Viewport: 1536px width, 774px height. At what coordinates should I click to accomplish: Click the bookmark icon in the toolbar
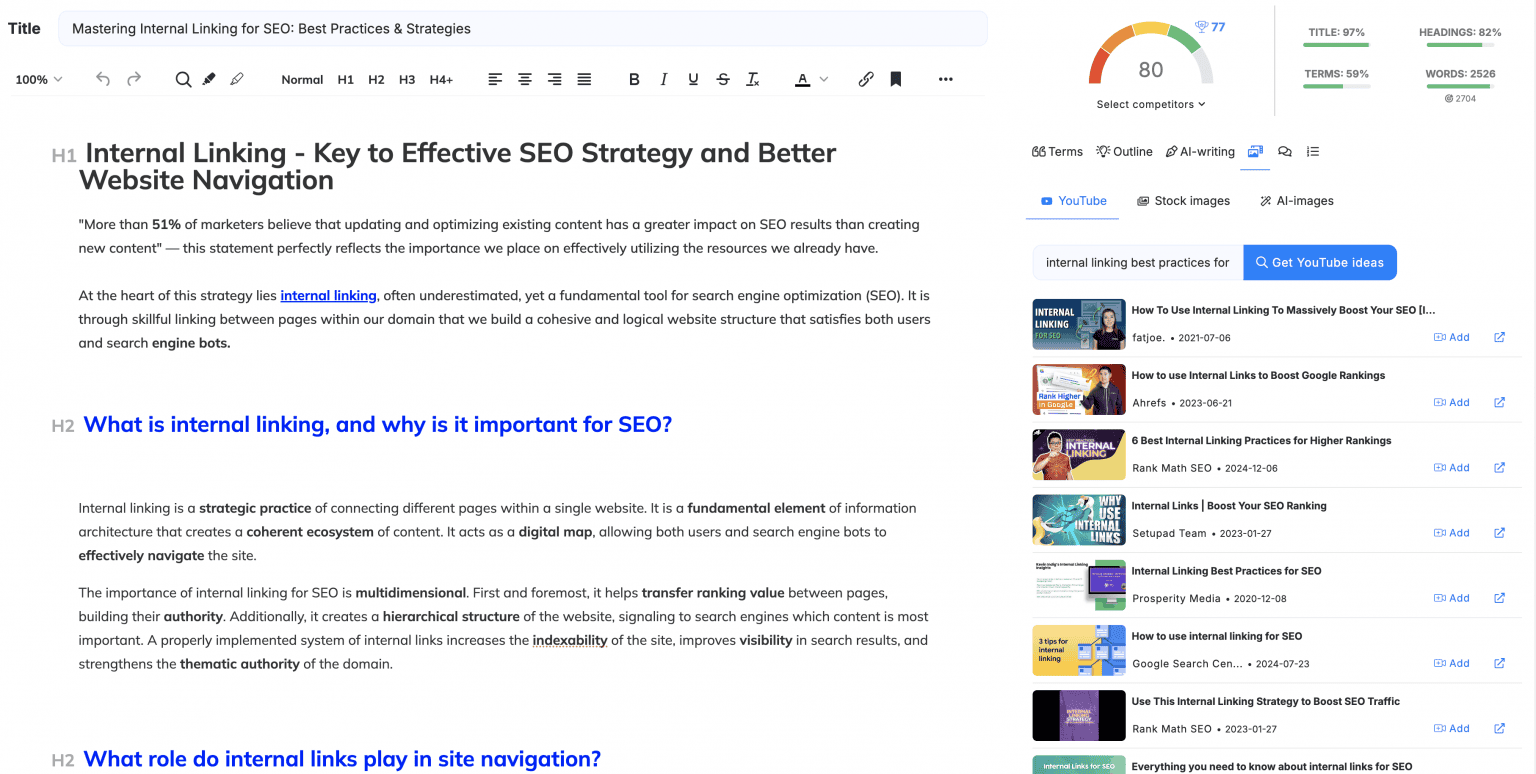pos(896,79)
